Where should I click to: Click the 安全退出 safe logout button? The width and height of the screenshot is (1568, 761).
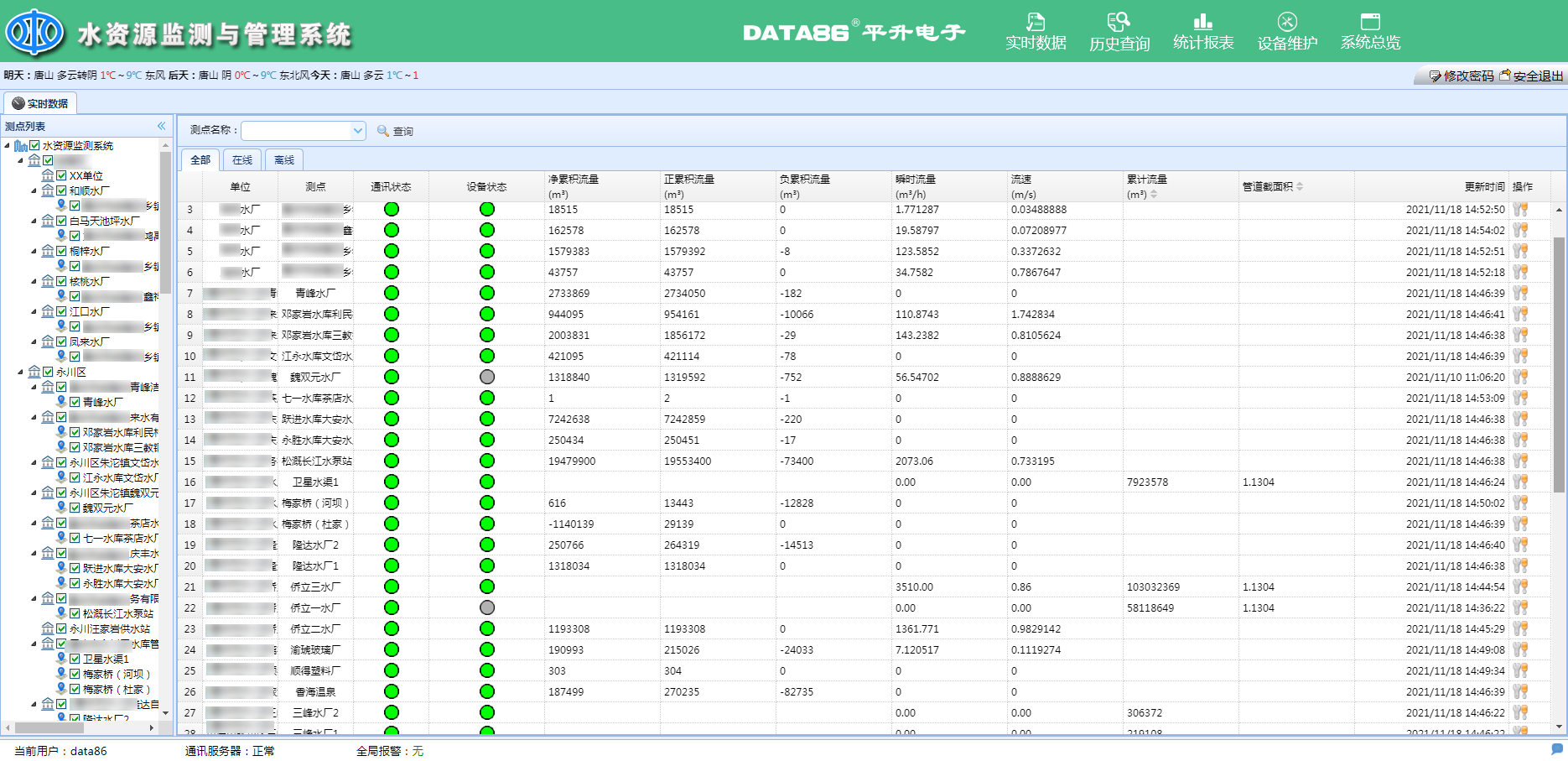pos(1532,76)
